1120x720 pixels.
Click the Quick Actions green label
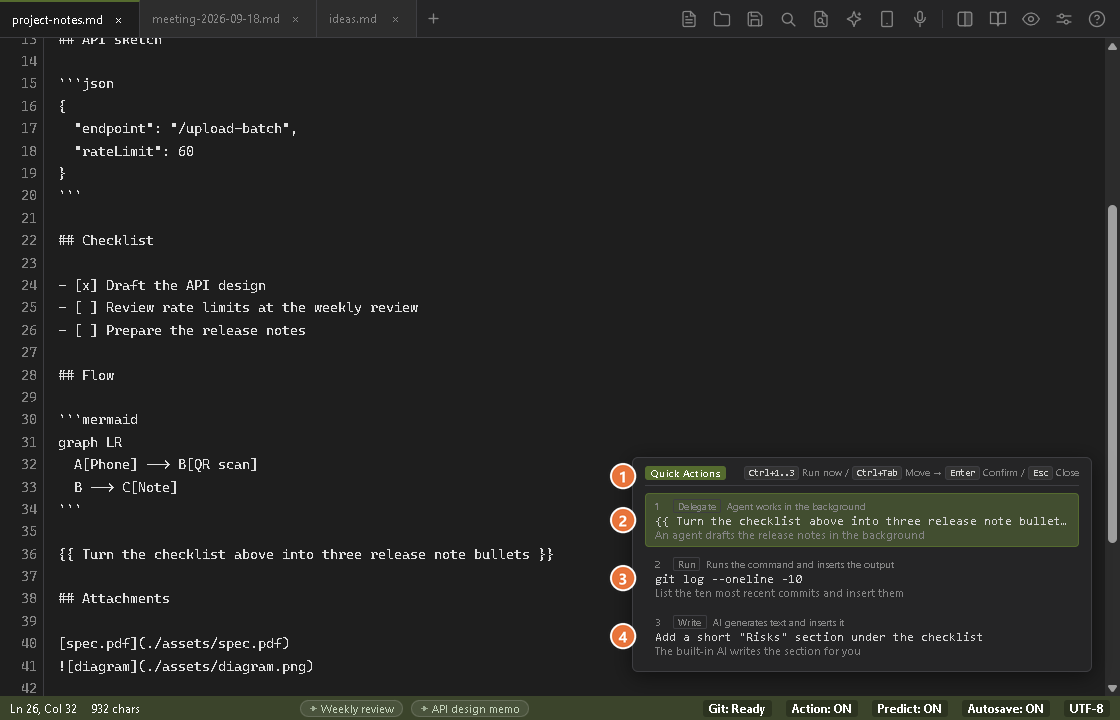[685, 473]
